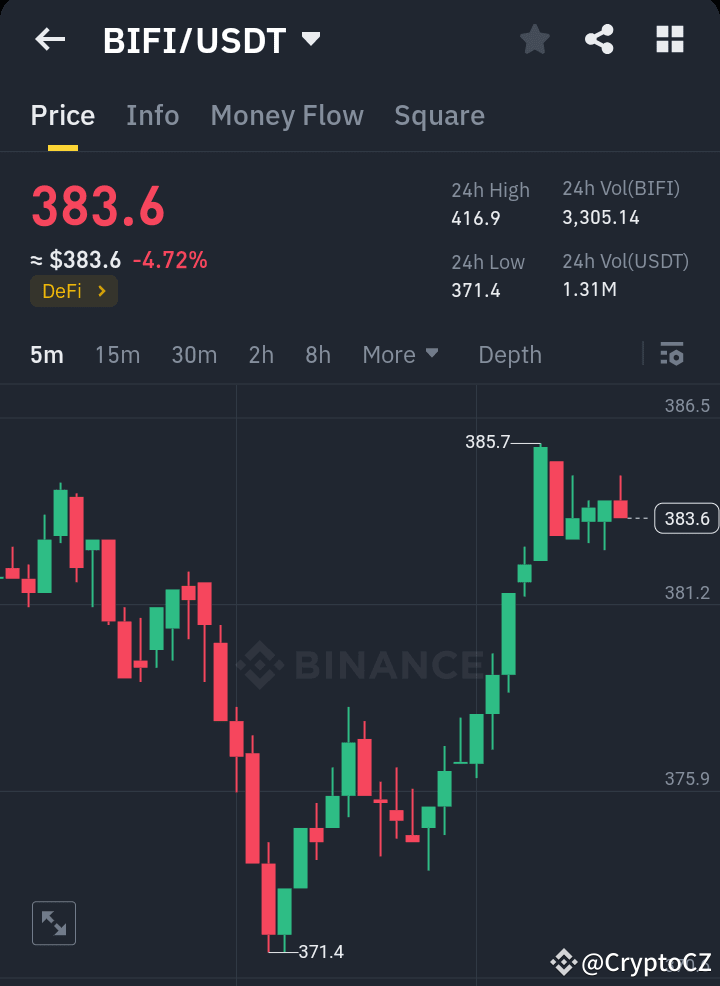Expand the More timeframes dropdown
The height and width of the screenshot is (986, 720).
[x=400, y=354]
